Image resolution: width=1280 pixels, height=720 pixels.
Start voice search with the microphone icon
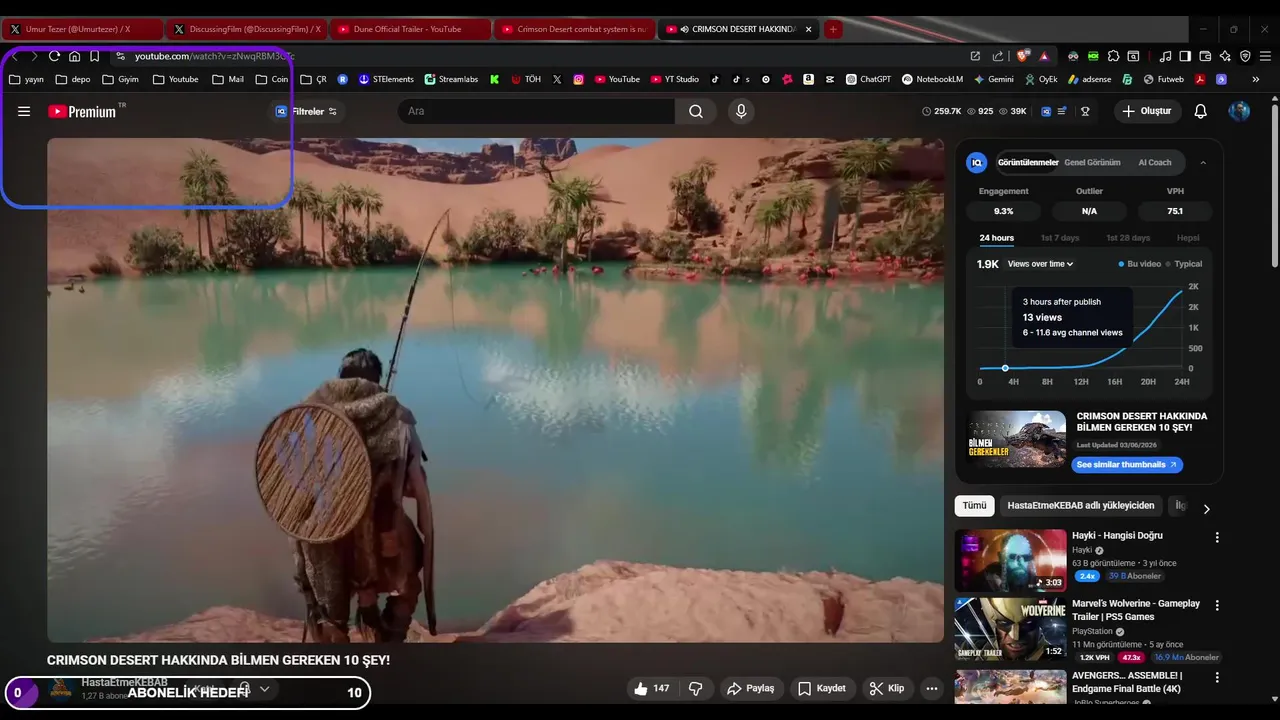coord(741,111)
